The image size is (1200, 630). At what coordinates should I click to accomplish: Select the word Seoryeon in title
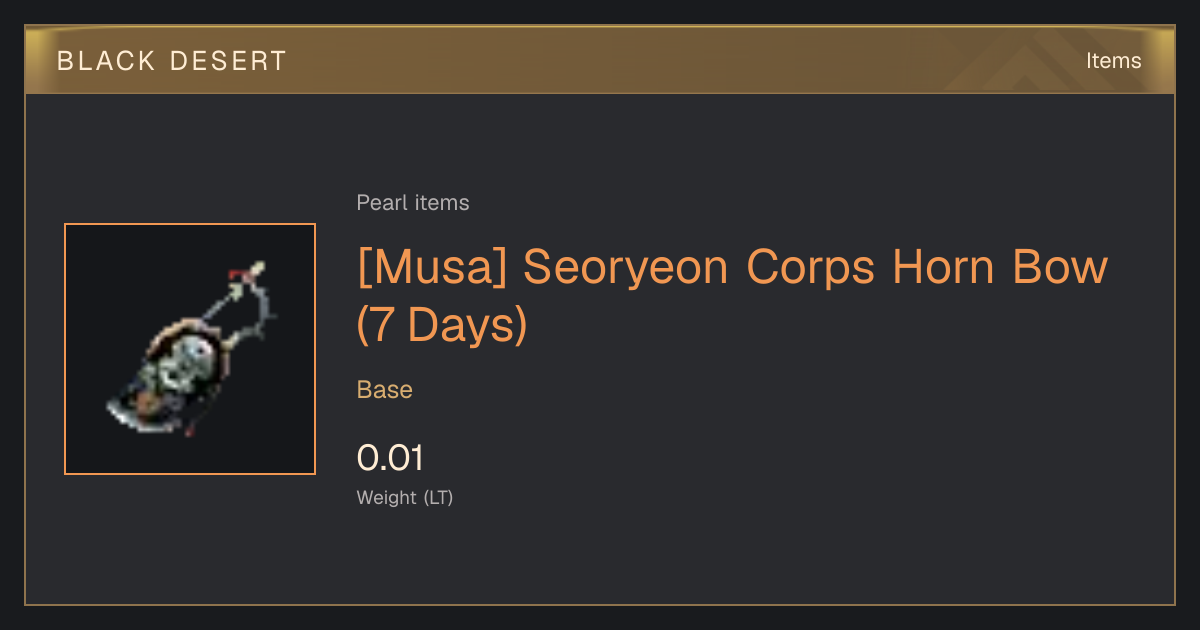[625, 268]
